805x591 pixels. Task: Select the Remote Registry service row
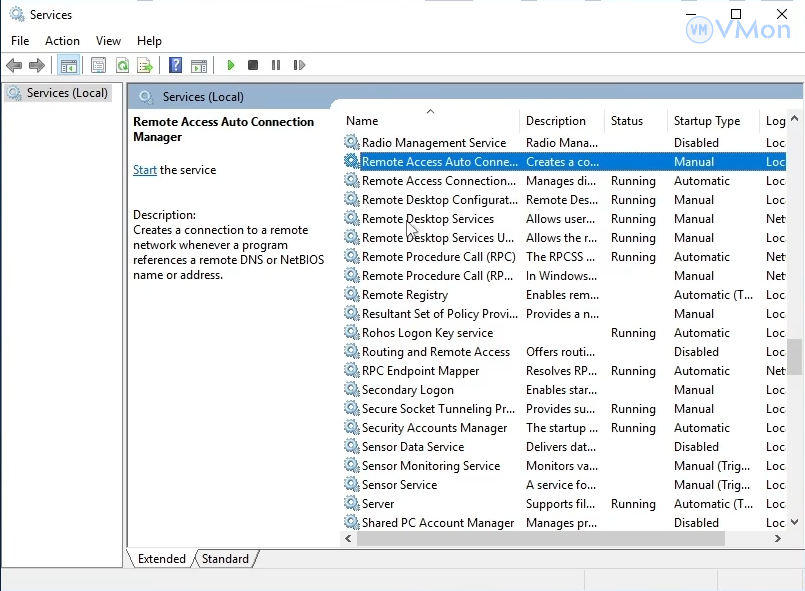pyautogui.click(x=405, y=295)
